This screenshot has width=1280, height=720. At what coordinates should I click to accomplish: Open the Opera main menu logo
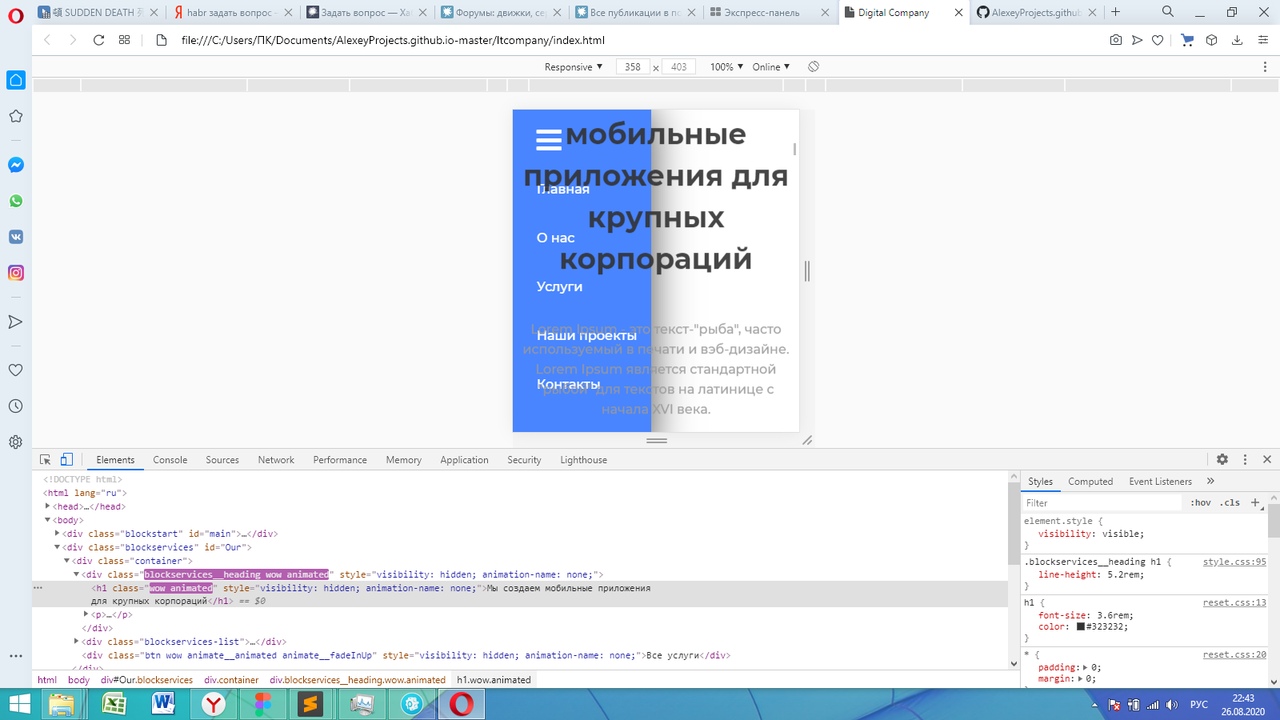click(15, 14)
